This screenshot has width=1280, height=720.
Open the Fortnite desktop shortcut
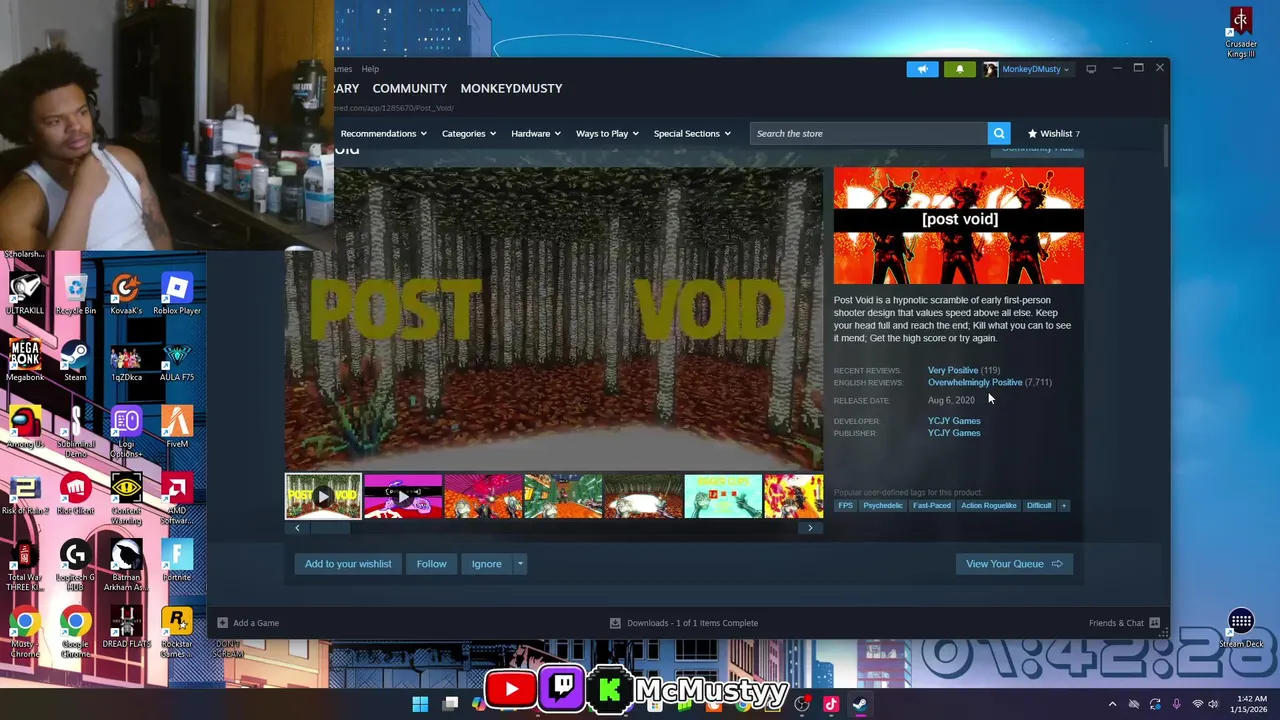pyautogui.click(x=177, y=562)
